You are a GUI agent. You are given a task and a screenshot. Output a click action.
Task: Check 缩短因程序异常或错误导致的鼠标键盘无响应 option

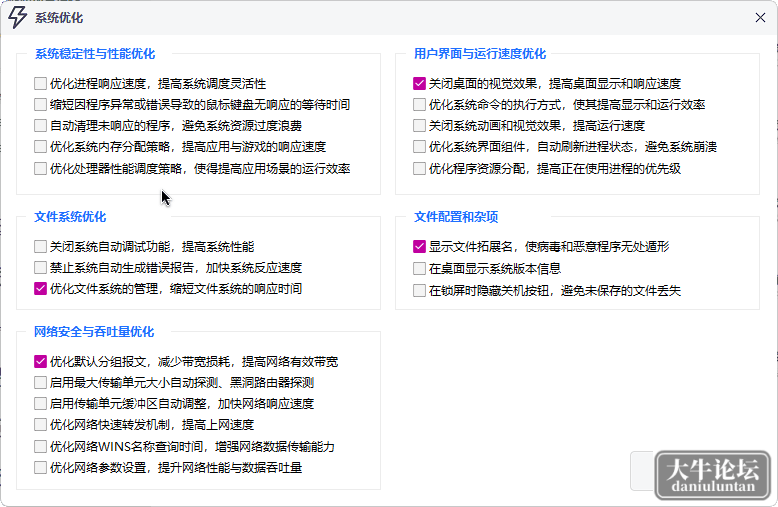pyautogui.click(x=40, y=105)
